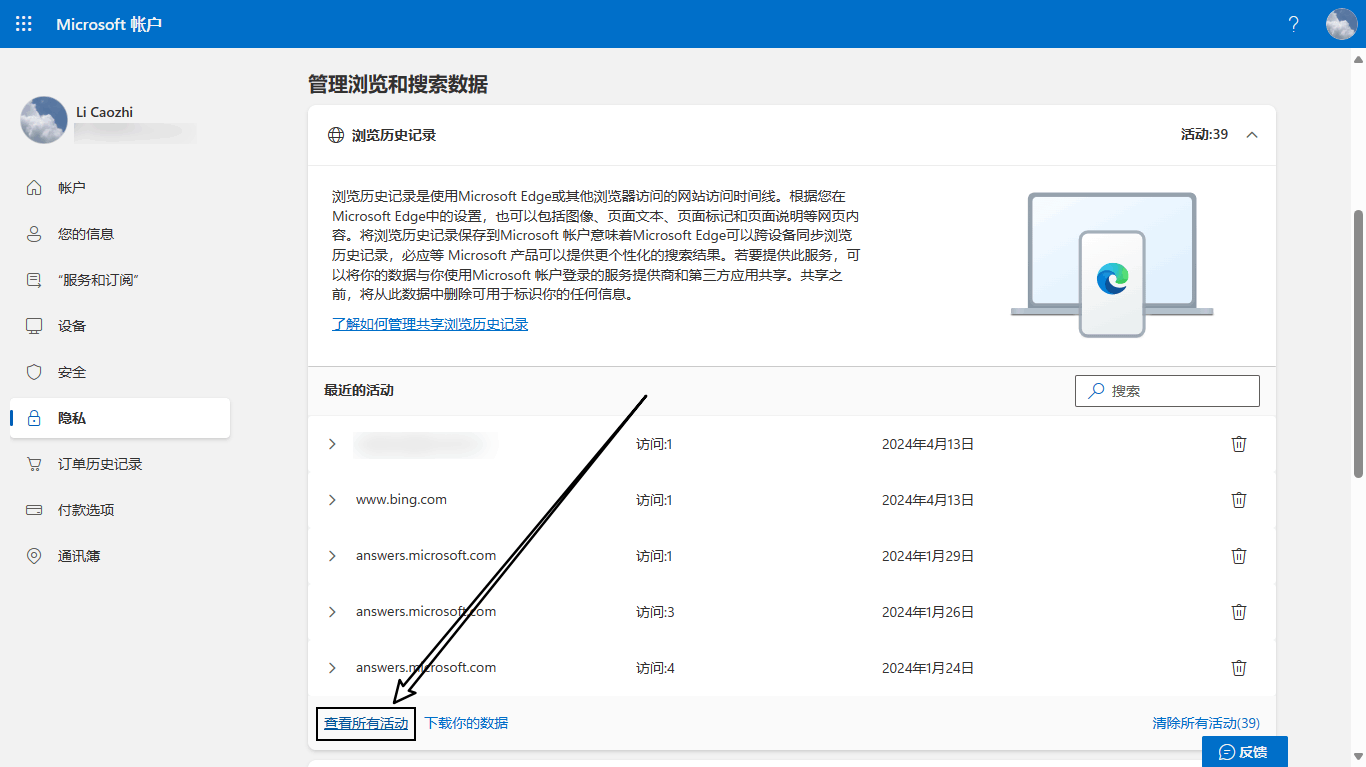Click the home icon beside 帐户
This screenshot has height=767, width=1366.
[34, 188]
